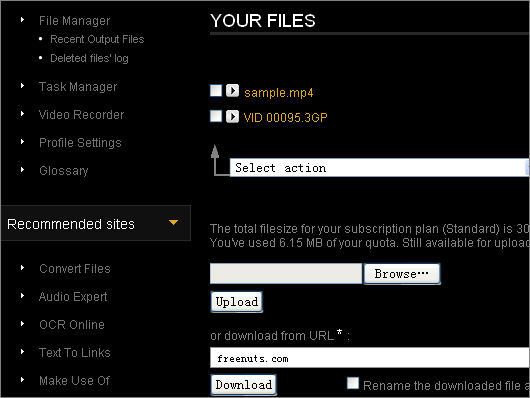Focus the download URL field with freenuts.com
This screenshot has width=530, height=398.
(370, 358)
